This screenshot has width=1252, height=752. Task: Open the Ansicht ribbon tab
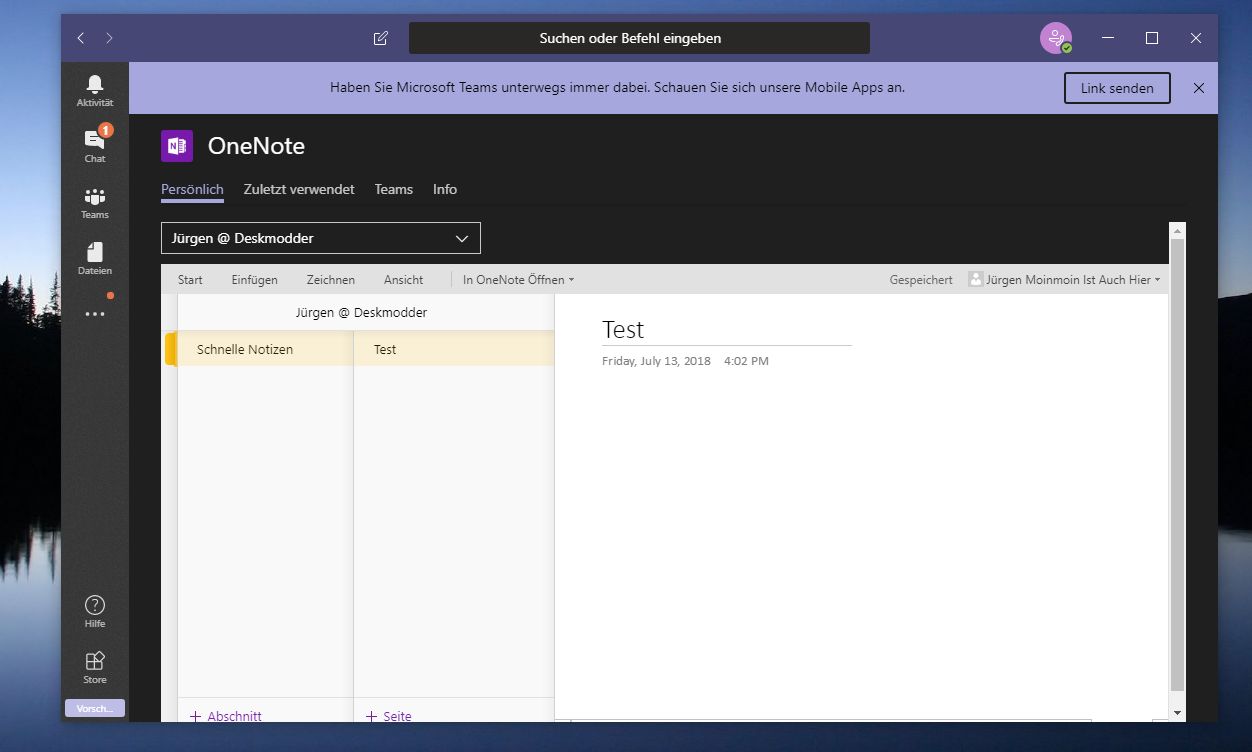(x=404, y=280)
